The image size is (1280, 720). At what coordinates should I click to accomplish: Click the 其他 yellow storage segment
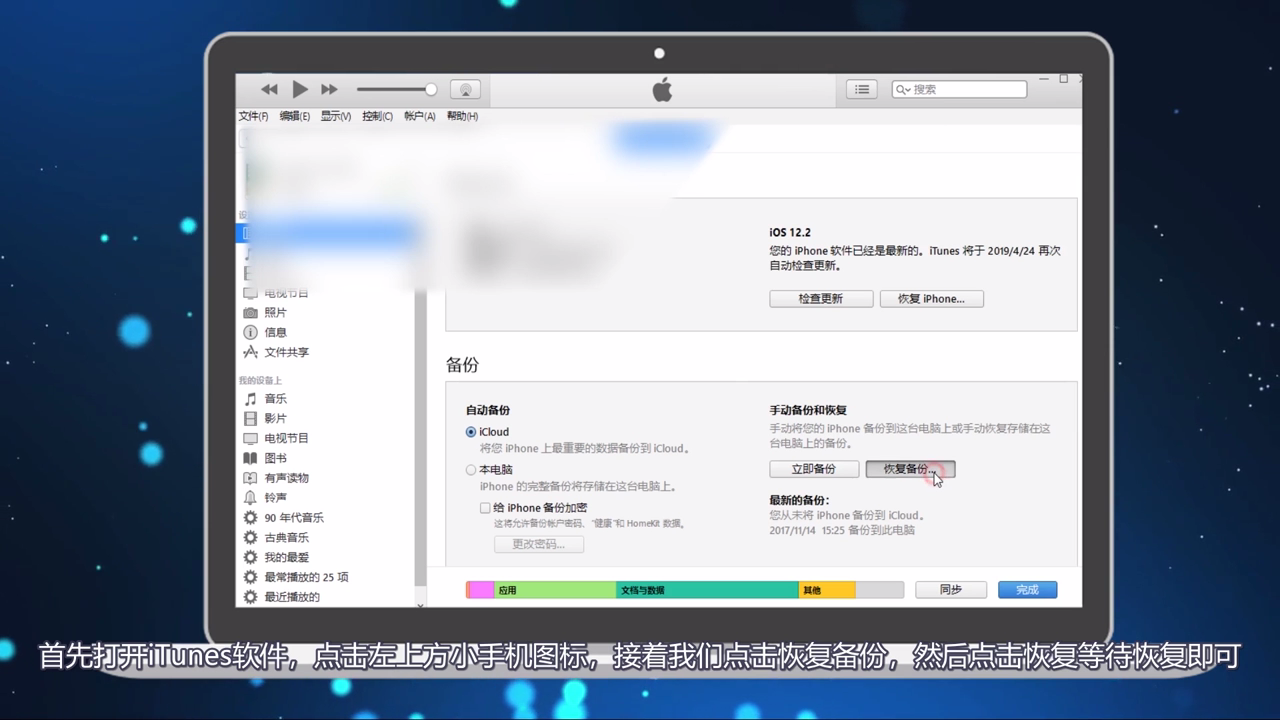click(827, 590)
